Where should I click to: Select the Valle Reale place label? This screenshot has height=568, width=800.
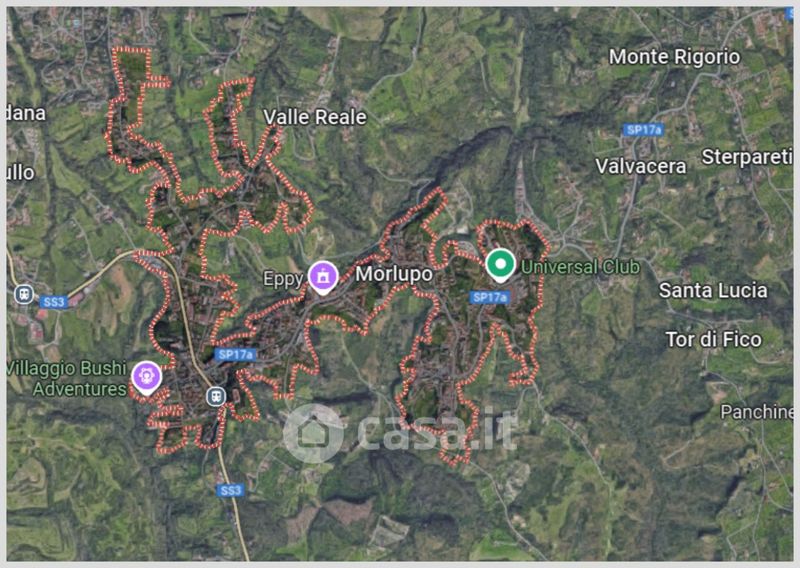tap(315, 117)
